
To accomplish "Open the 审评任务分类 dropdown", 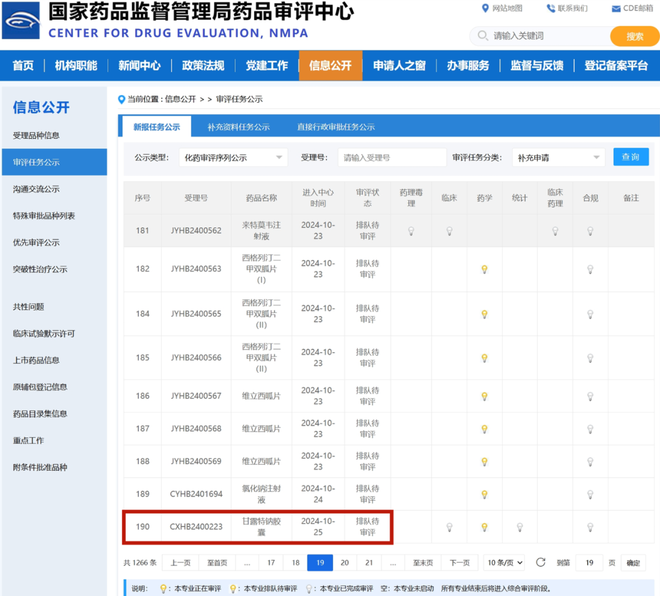I will click(556, 158).
